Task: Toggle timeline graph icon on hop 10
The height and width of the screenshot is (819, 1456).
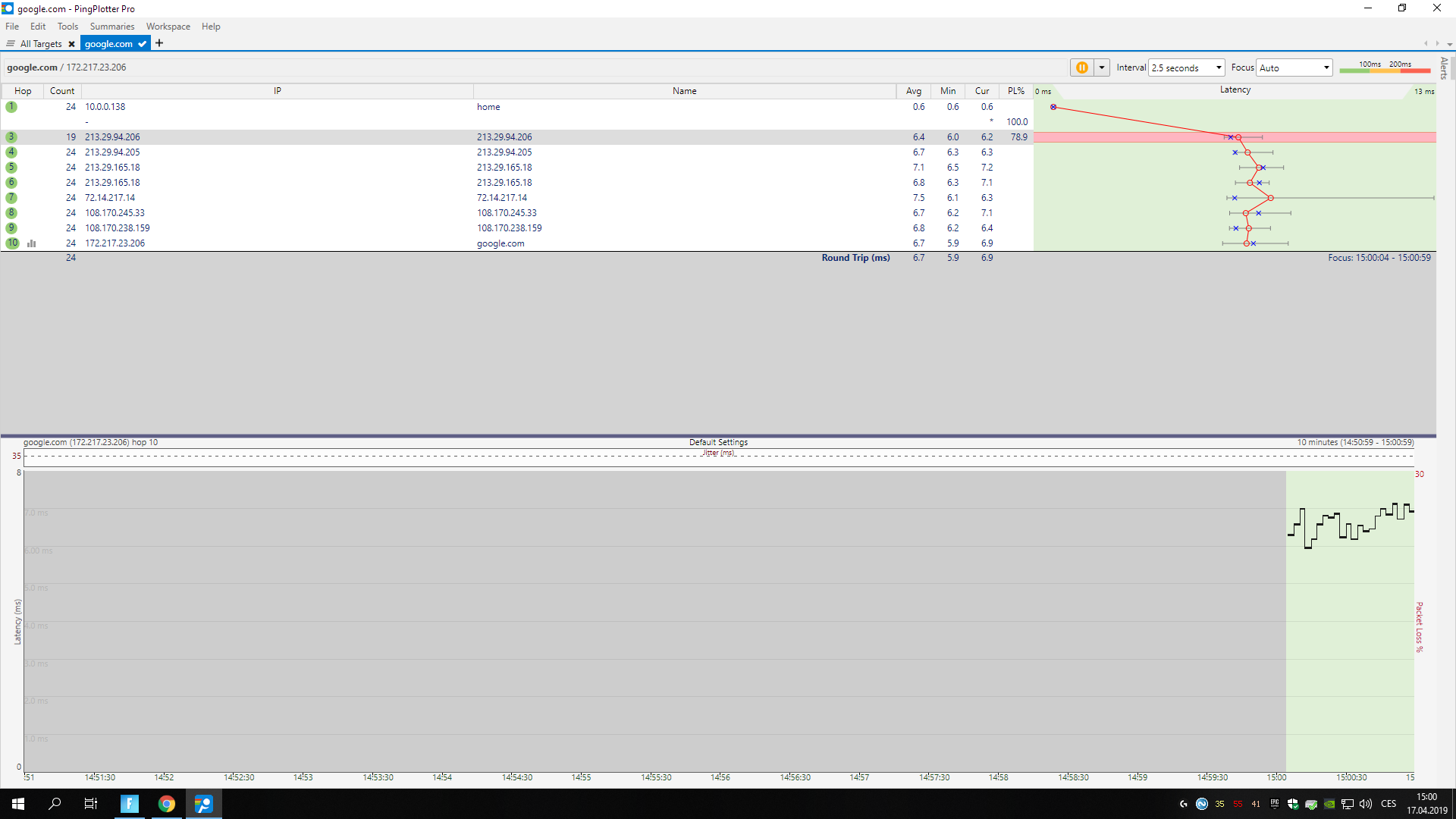Action: click(32, 243)
